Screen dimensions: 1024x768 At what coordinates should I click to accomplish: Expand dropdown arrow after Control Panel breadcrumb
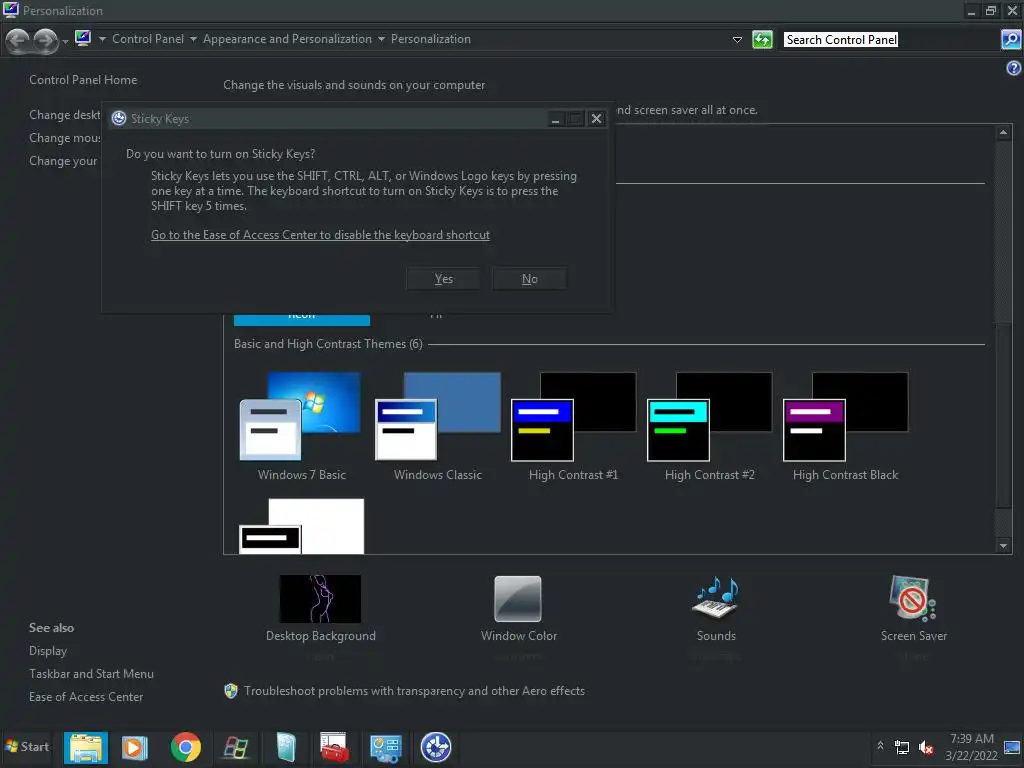(x=193, y=39)
